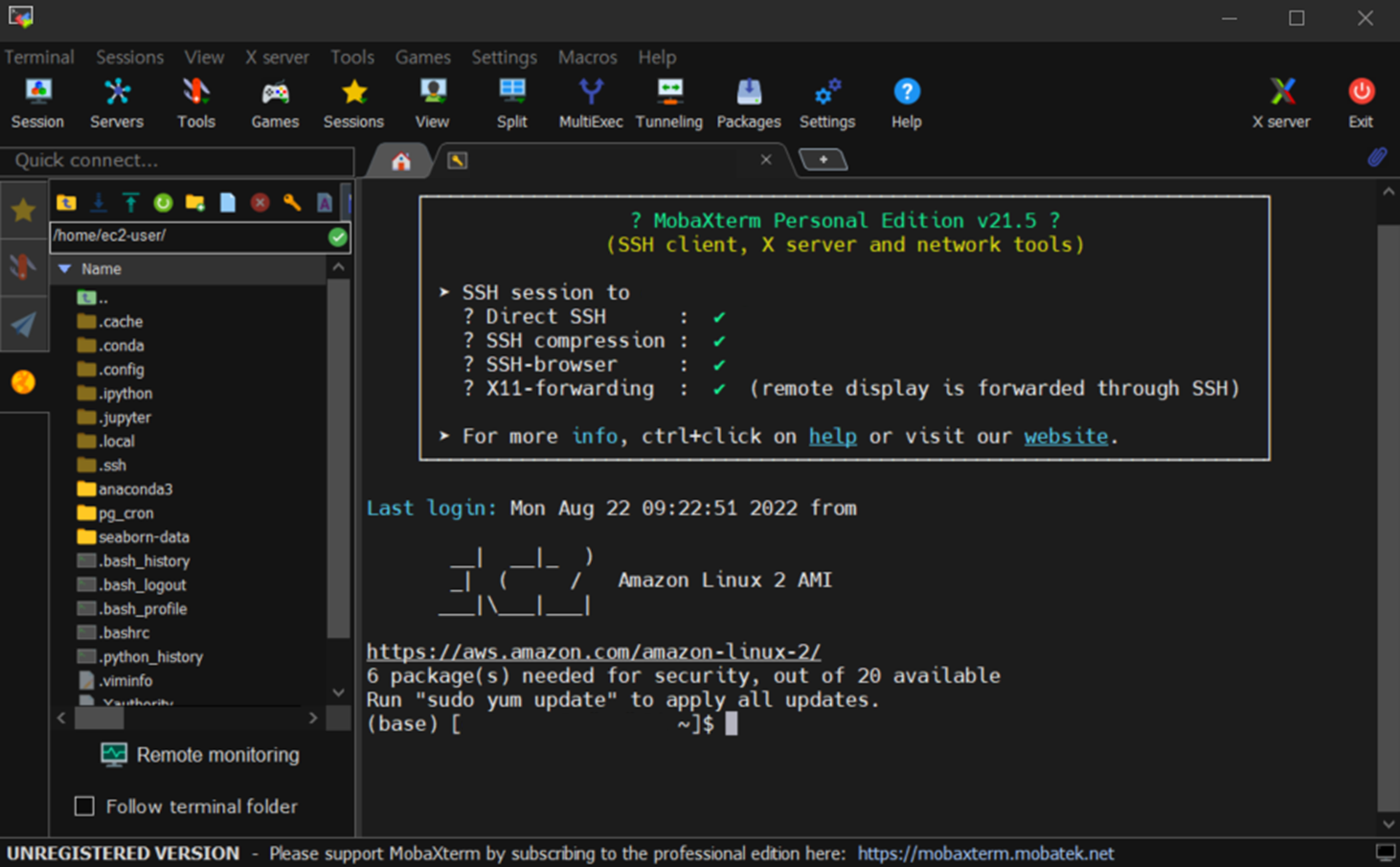Confirm the path with green checkmark

pyautogui.click(x=338, y=237)
